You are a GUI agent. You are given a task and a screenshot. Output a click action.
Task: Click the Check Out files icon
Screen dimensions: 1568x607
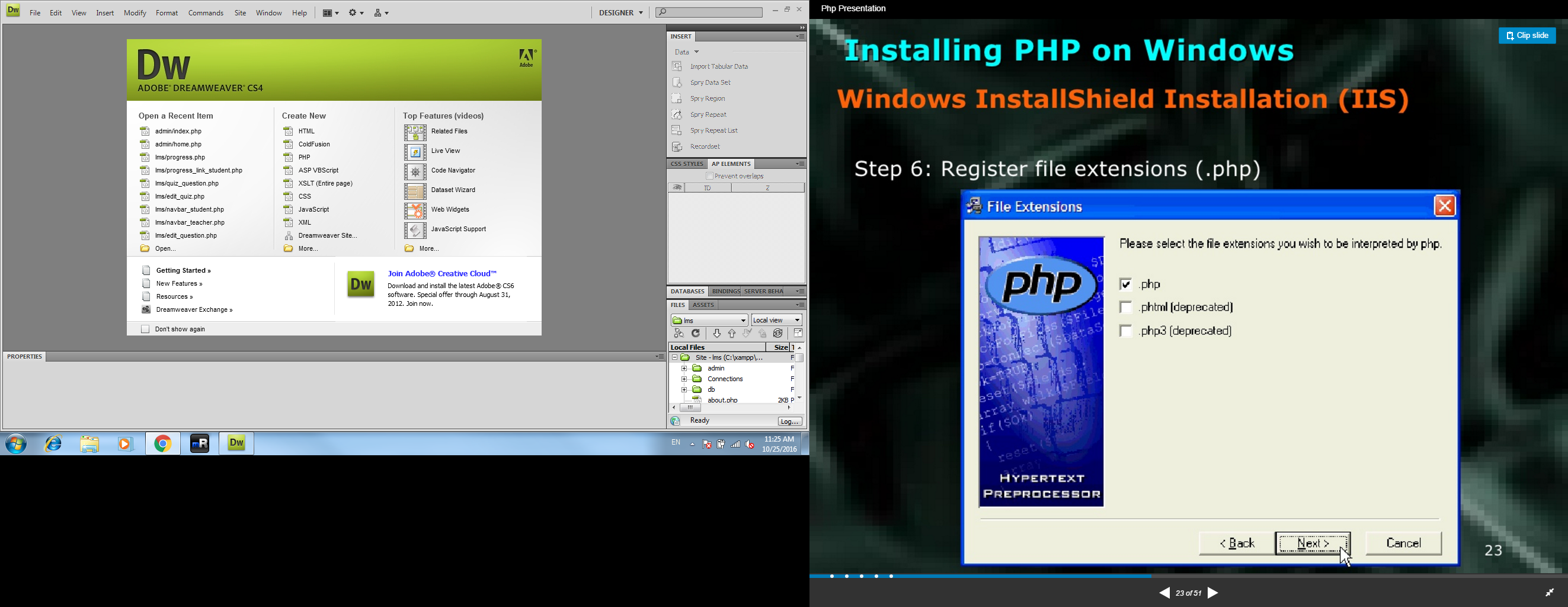[x=747, y=334]
